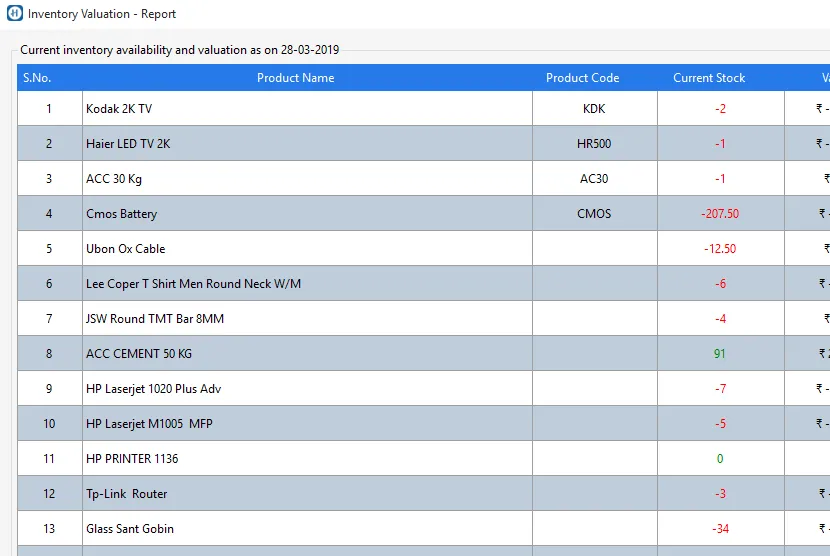Click the Glass Sant Gobin product
This screenshot has width=830, height=556.
(x=130, y=529)
